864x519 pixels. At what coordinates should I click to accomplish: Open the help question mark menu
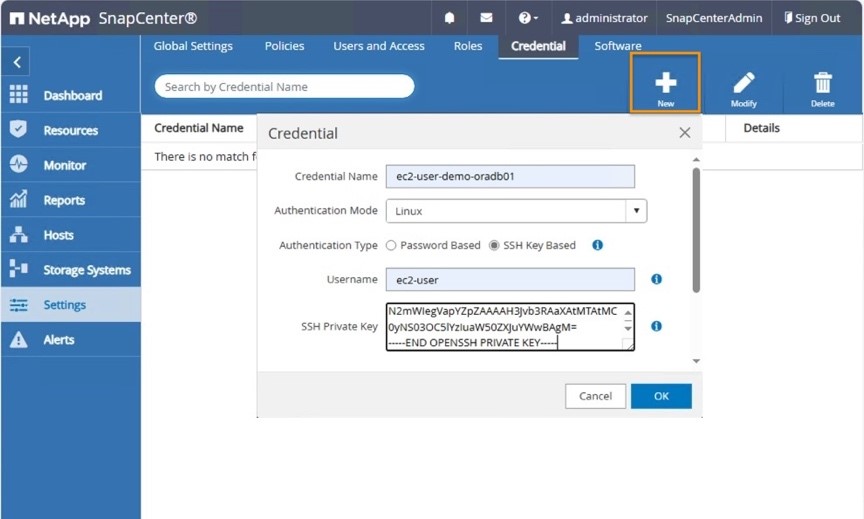click(527, 18)
